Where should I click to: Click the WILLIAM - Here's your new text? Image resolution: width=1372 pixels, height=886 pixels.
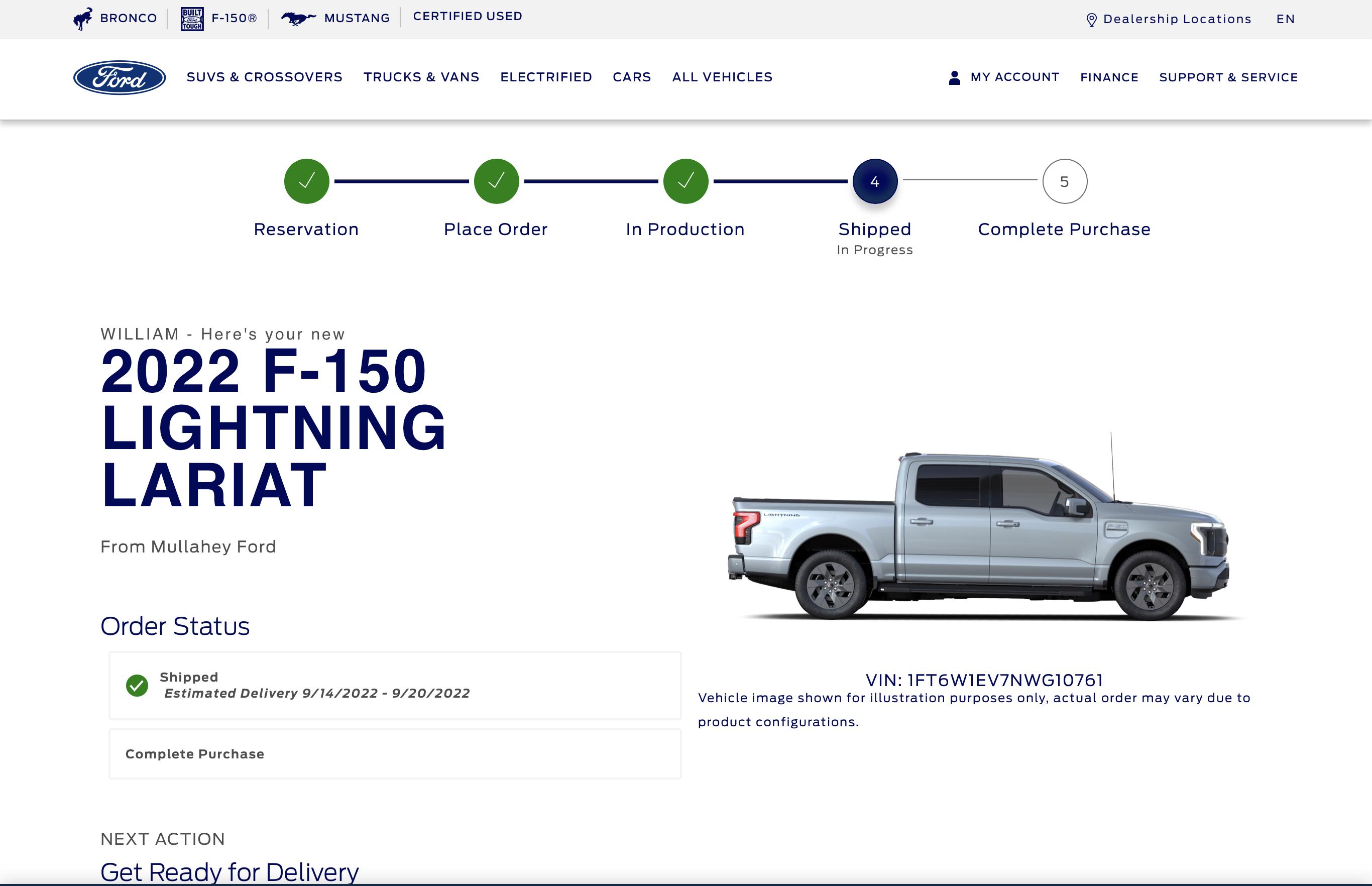coord(222,335)
